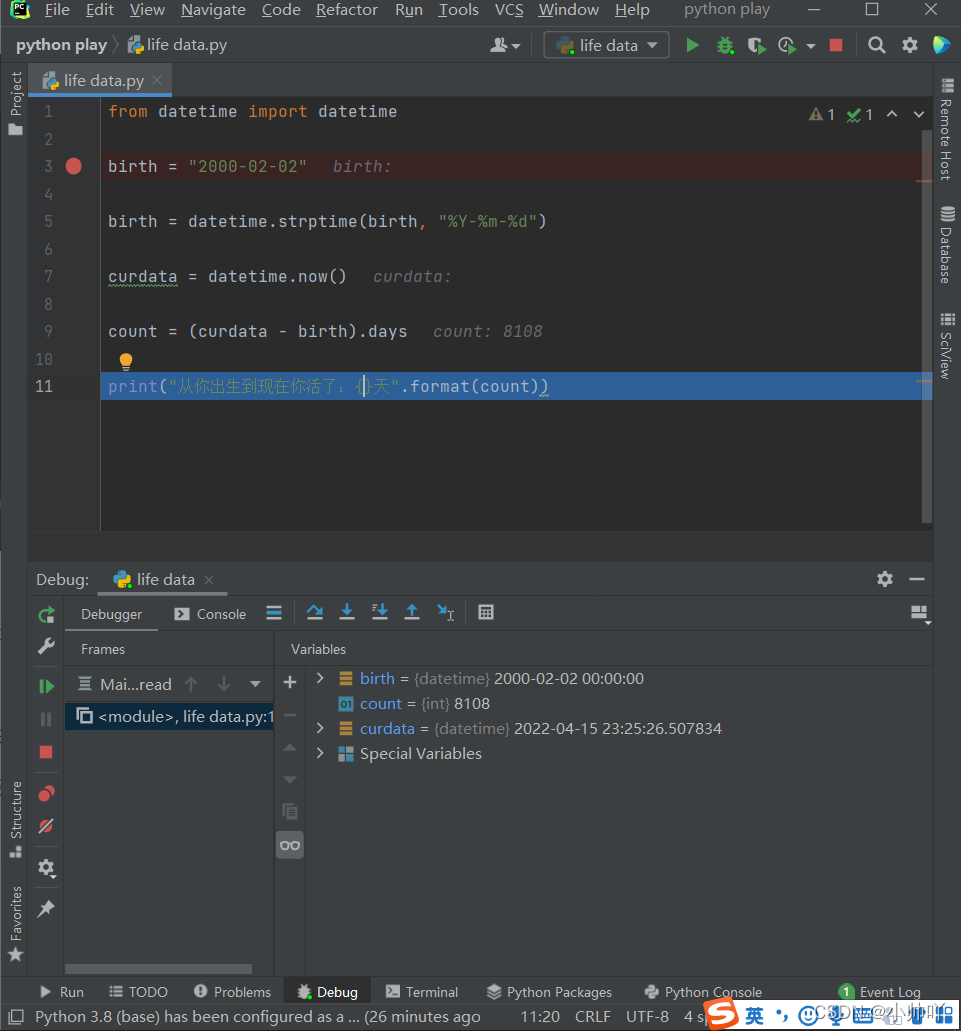The height and width of the screenshot is (1031, 961).
Task: Close life data debug session tab
Action: [x=209, y=580]
